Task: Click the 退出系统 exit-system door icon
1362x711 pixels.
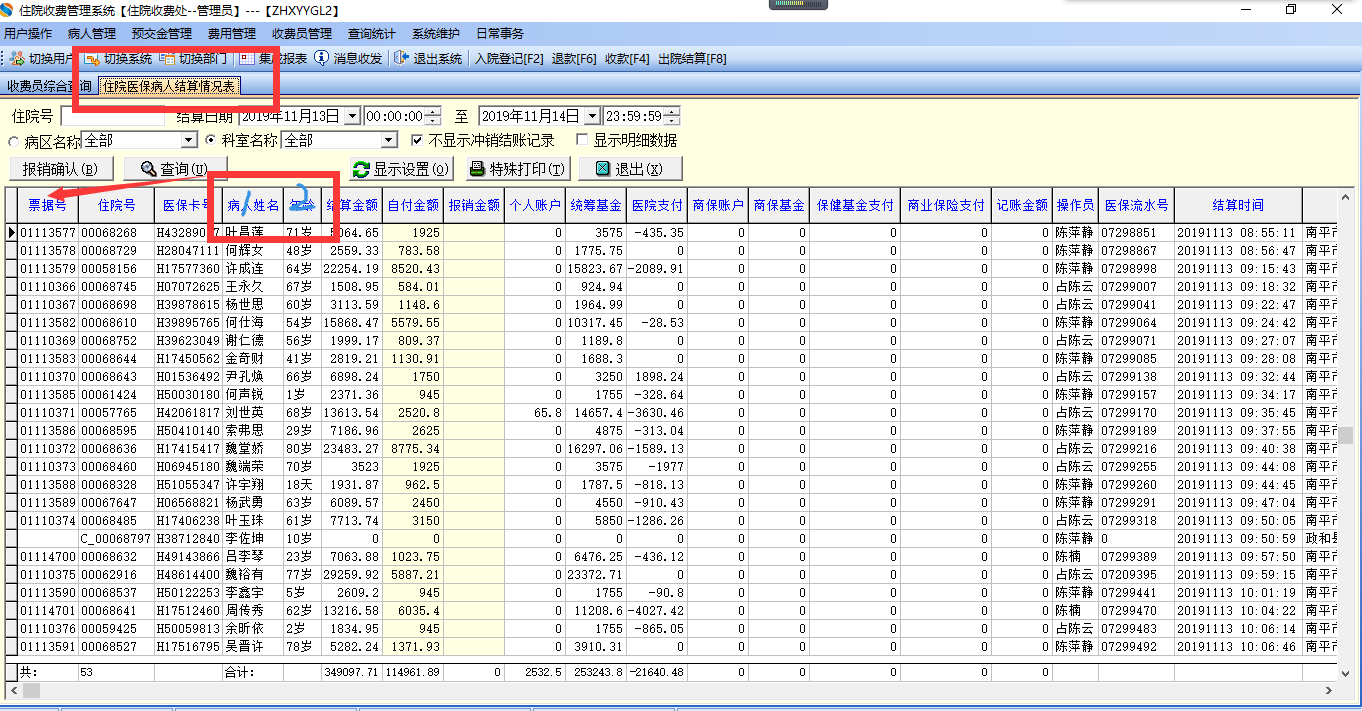Action: (x=402, y=59)
